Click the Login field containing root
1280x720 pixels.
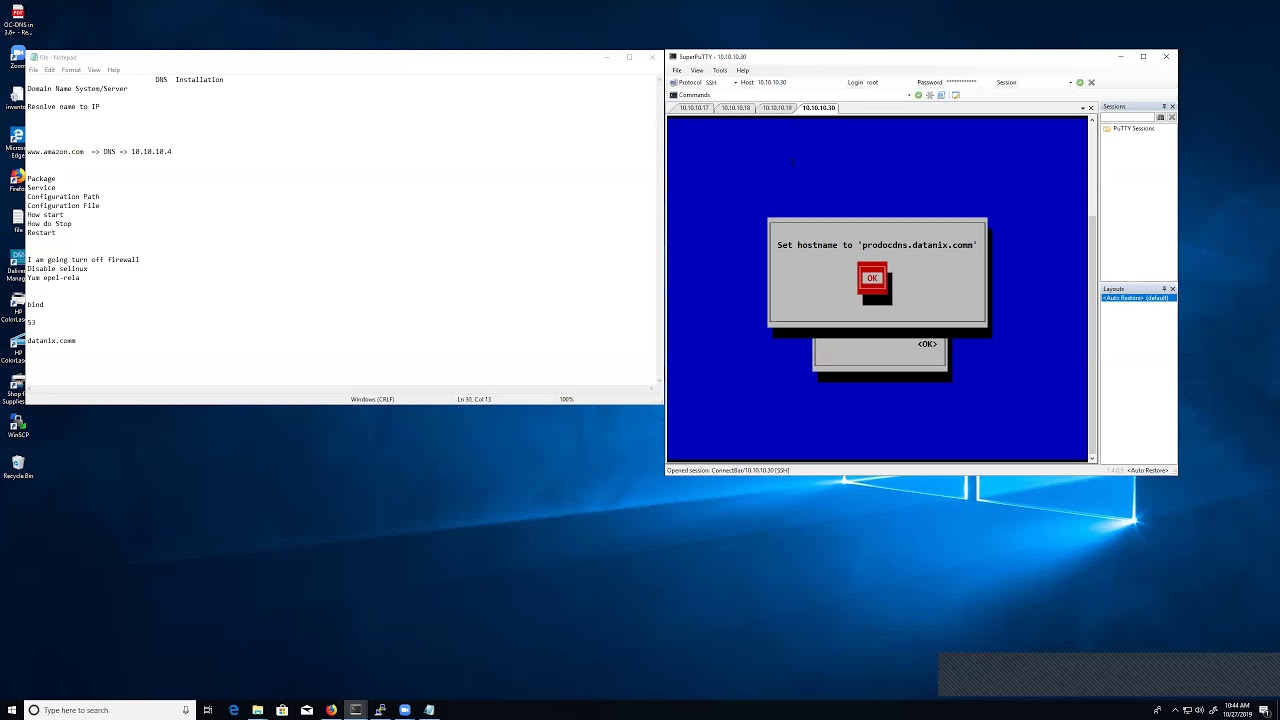[888, 82]
